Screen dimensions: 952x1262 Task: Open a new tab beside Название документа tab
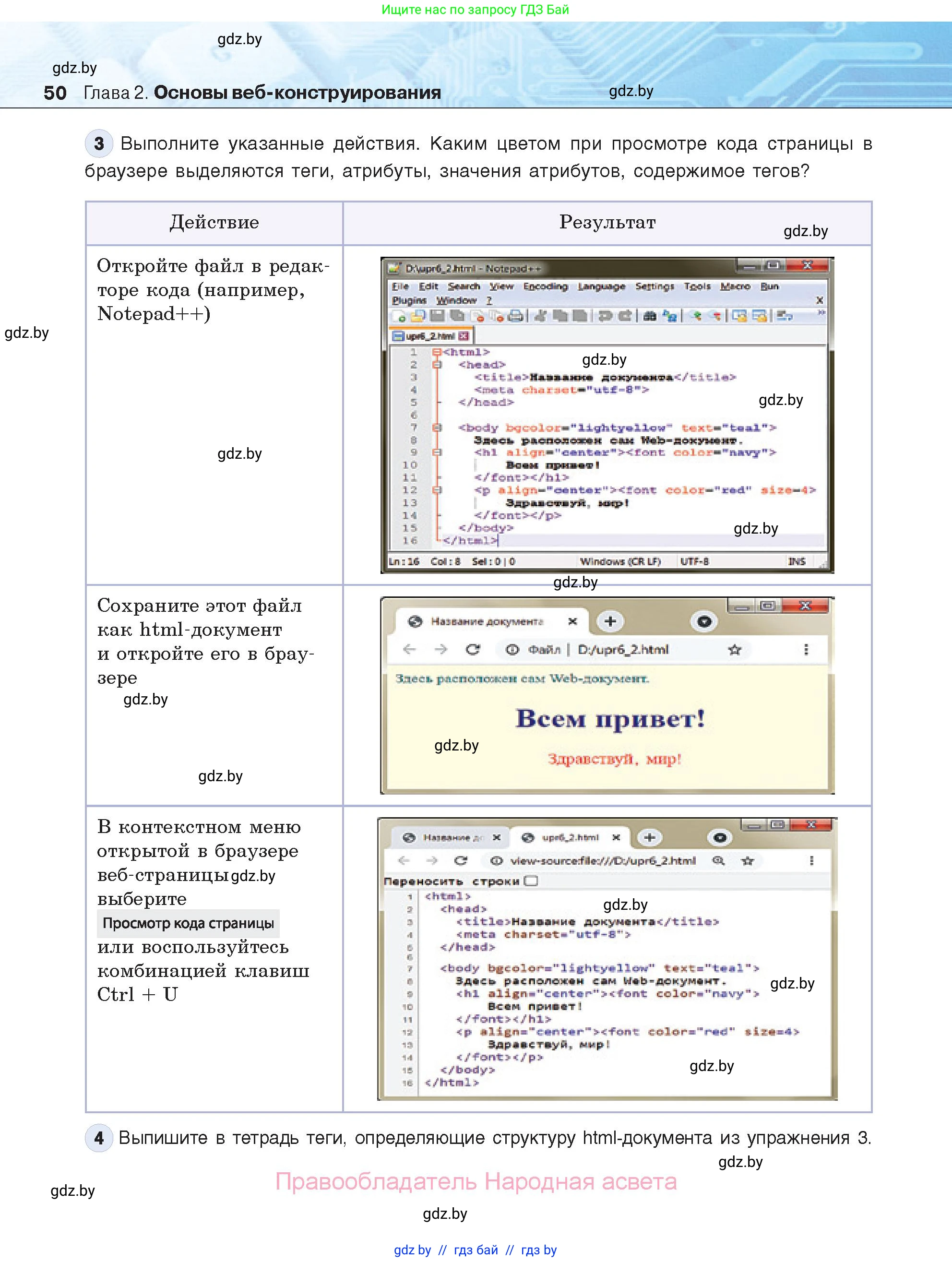pyautogui.click(x=610, y=621)
